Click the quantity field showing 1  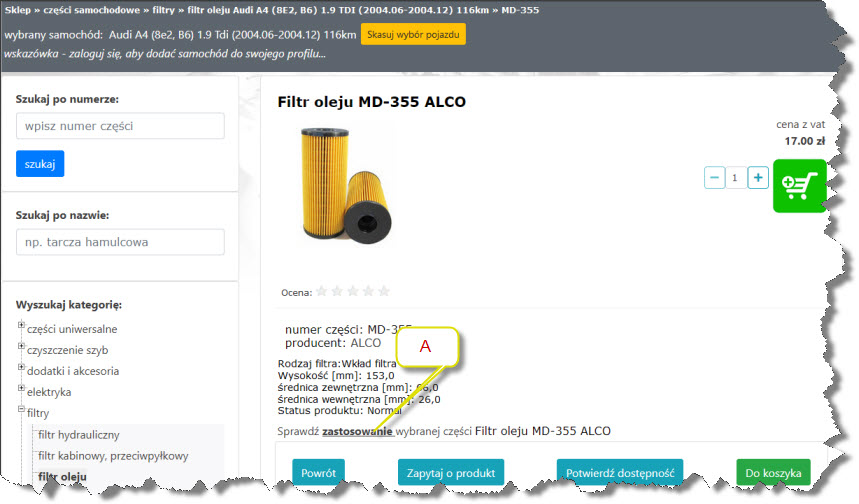click(x=736, y=177)
